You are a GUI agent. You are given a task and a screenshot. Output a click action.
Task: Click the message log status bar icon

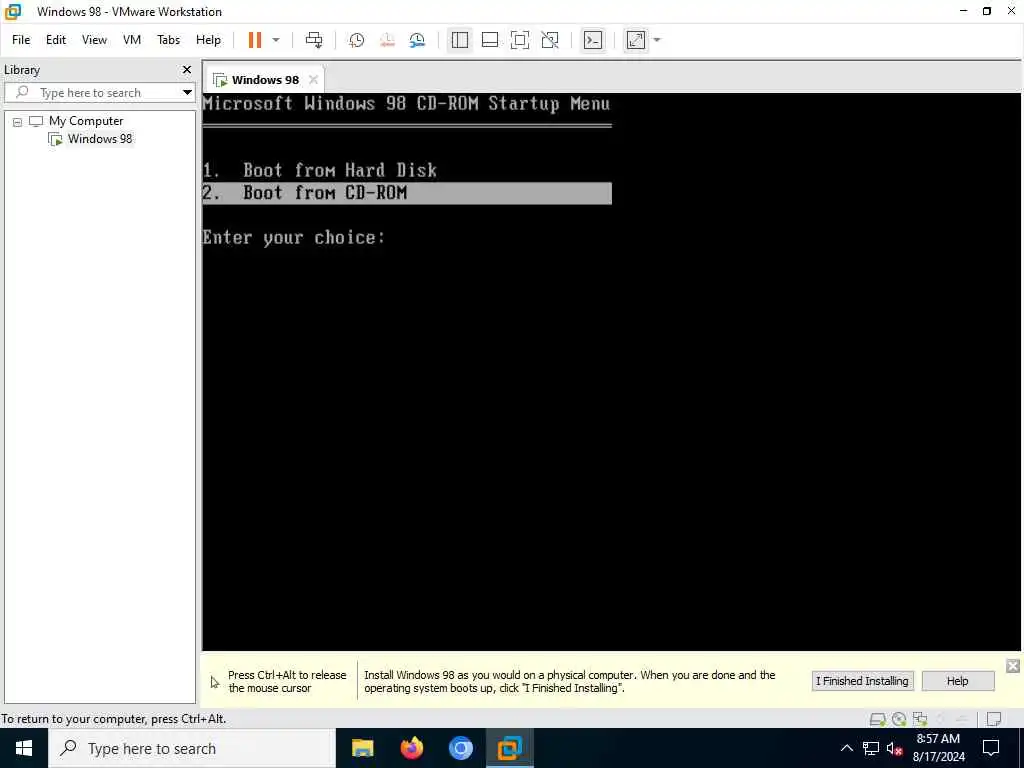pyautogui.click(x=994, y=719)
